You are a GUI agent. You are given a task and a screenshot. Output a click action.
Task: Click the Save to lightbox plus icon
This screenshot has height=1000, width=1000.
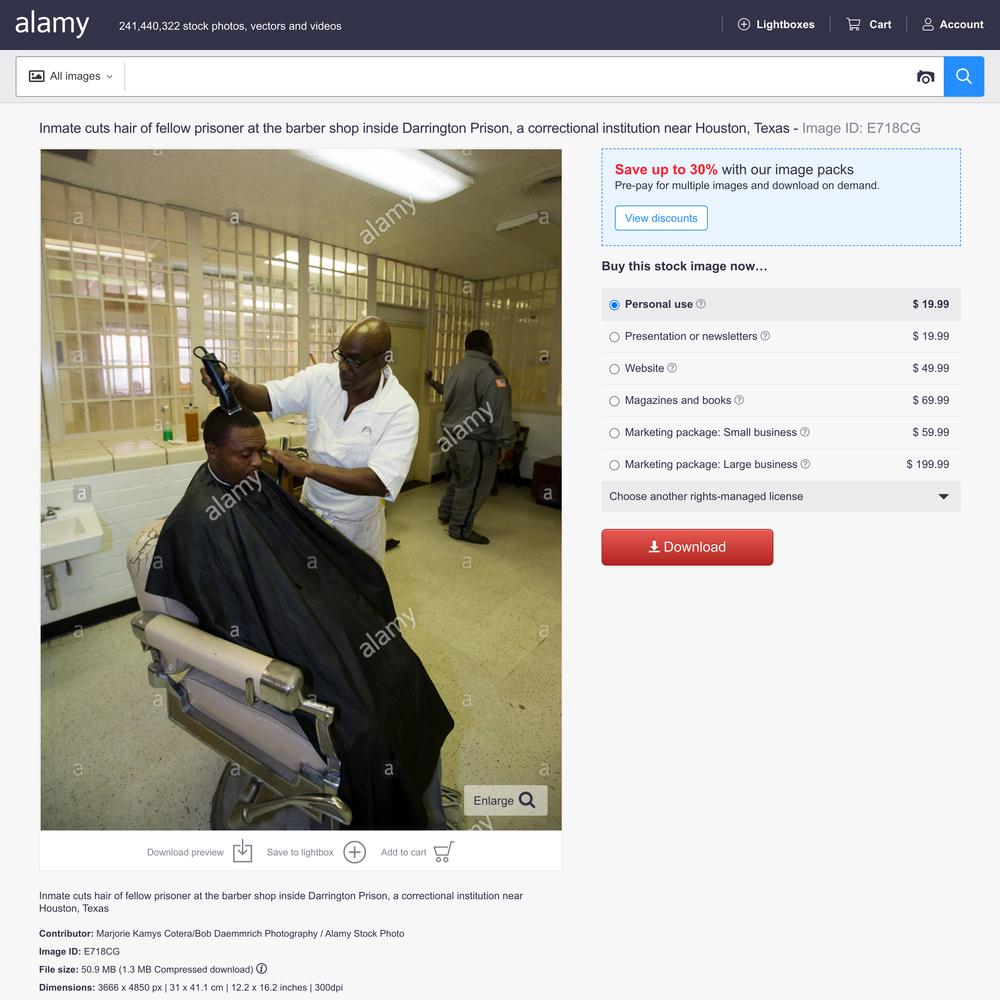click(355, 852)
